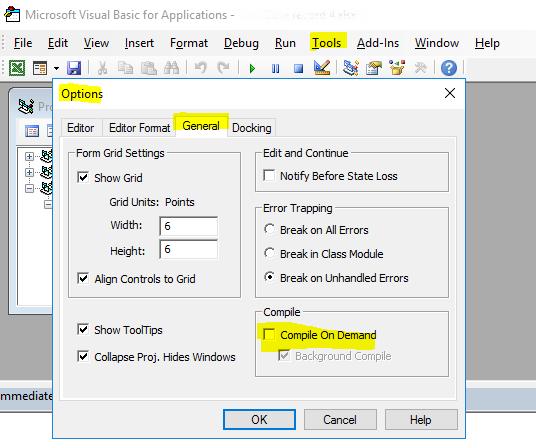Viewport: 536px width, 448px height.
Task: Collapse the nested subfolder tree node
Action: [x=48, y=204]
